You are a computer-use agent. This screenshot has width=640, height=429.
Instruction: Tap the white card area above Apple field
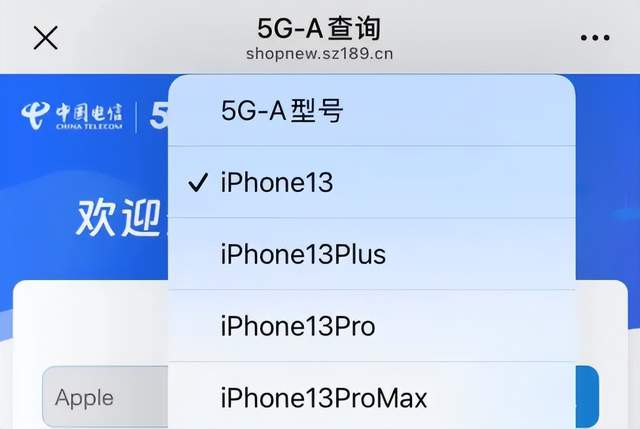[x=91, y=322]
